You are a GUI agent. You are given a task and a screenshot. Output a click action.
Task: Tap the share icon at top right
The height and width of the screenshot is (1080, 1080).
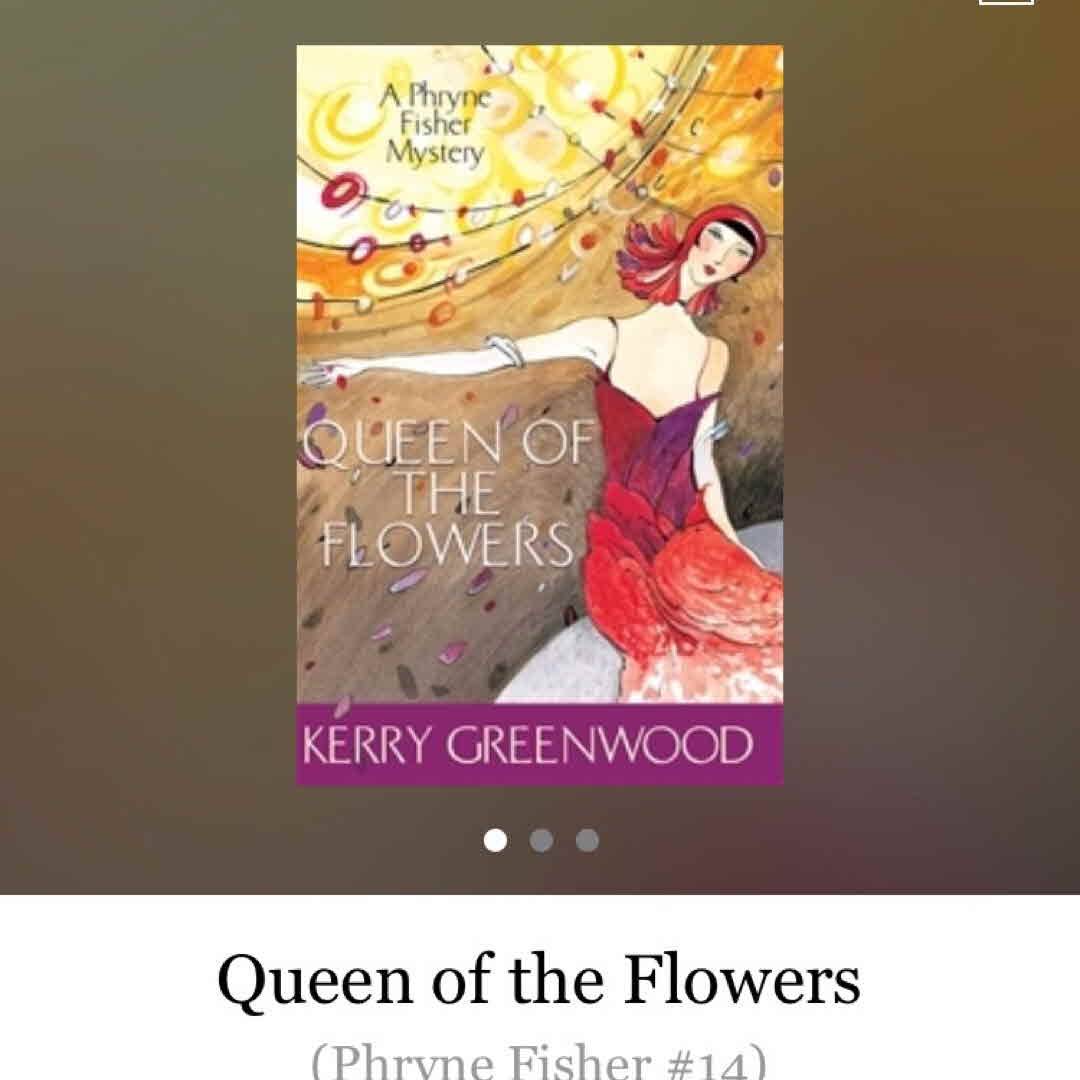[1006, 2]
